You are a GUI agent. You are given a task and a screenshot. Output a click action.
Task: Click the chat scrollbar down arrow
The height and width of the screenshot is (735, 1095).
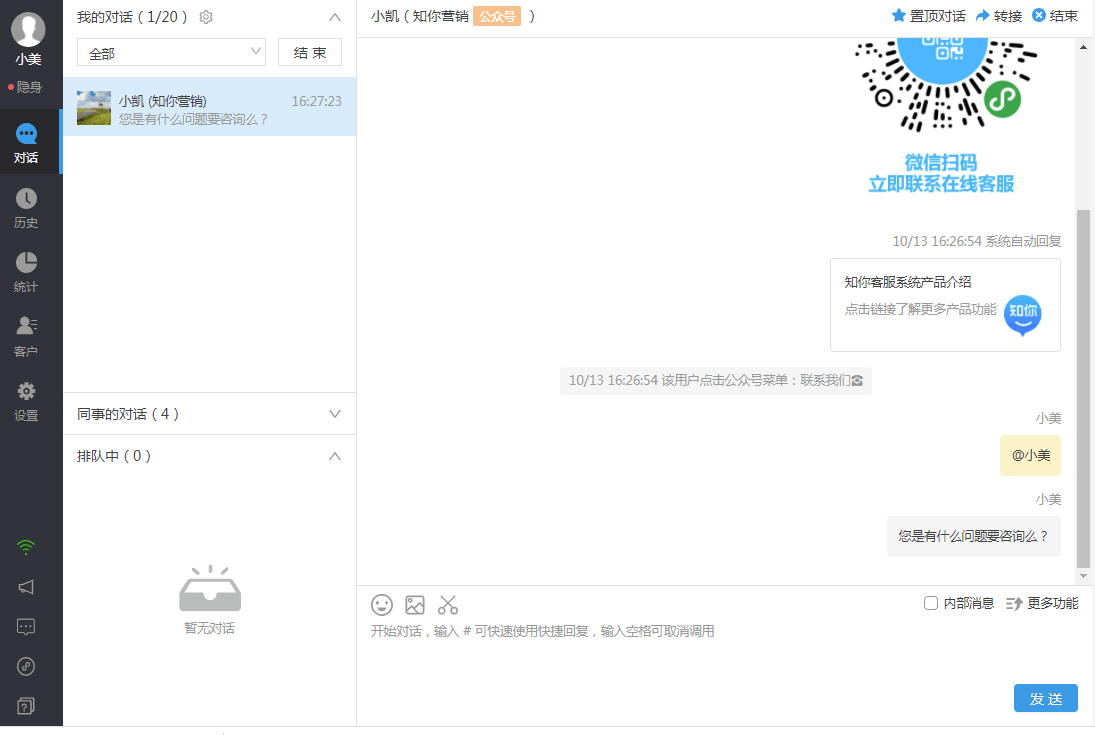[1083, 576]
